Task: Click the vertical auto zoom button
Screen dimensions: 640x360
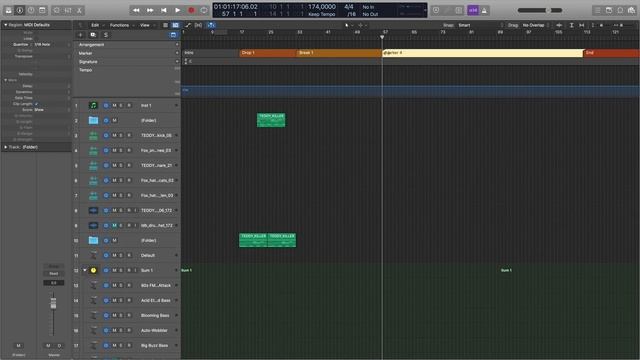Action: (571, 25)
